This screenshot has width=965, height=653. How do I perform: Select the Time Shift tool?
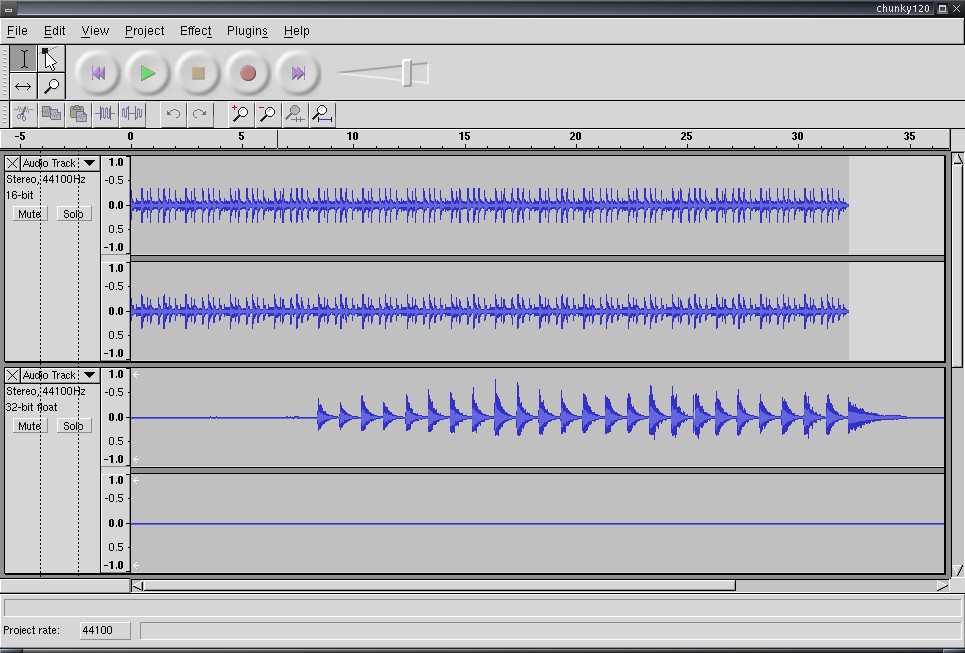tap(24, 86)
